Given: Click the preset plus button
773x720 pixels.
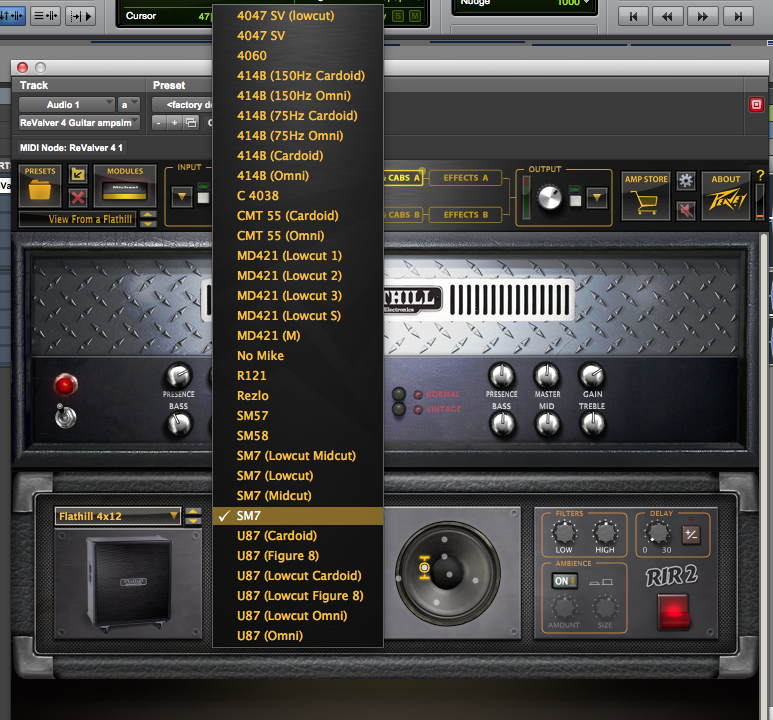Looking at the screenshot, I should [x=175, y=122].
